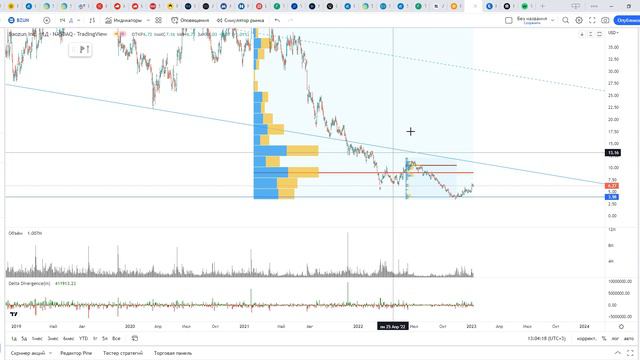Image resolution: width=640 pixels, height=360 pixels.
Task: Click the blue 3.98 price label
Action: tap(612, 197)
